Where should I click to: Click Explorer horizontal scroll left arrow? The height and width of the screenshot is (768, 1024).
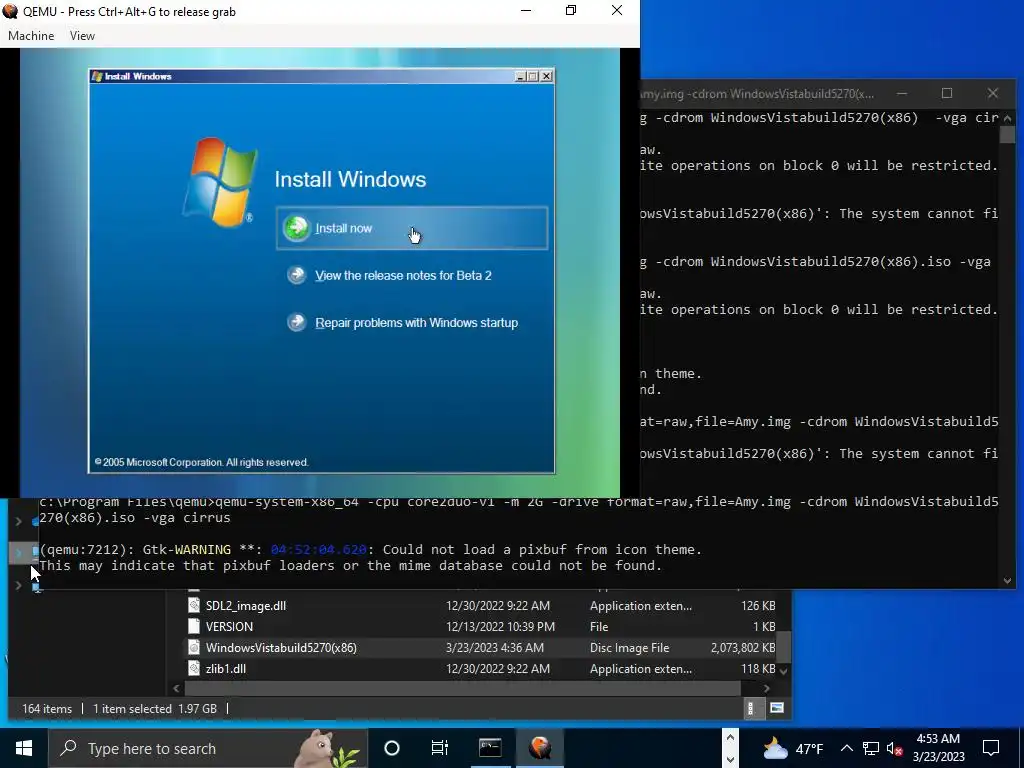pyautogui.click(x=176, y=688)
